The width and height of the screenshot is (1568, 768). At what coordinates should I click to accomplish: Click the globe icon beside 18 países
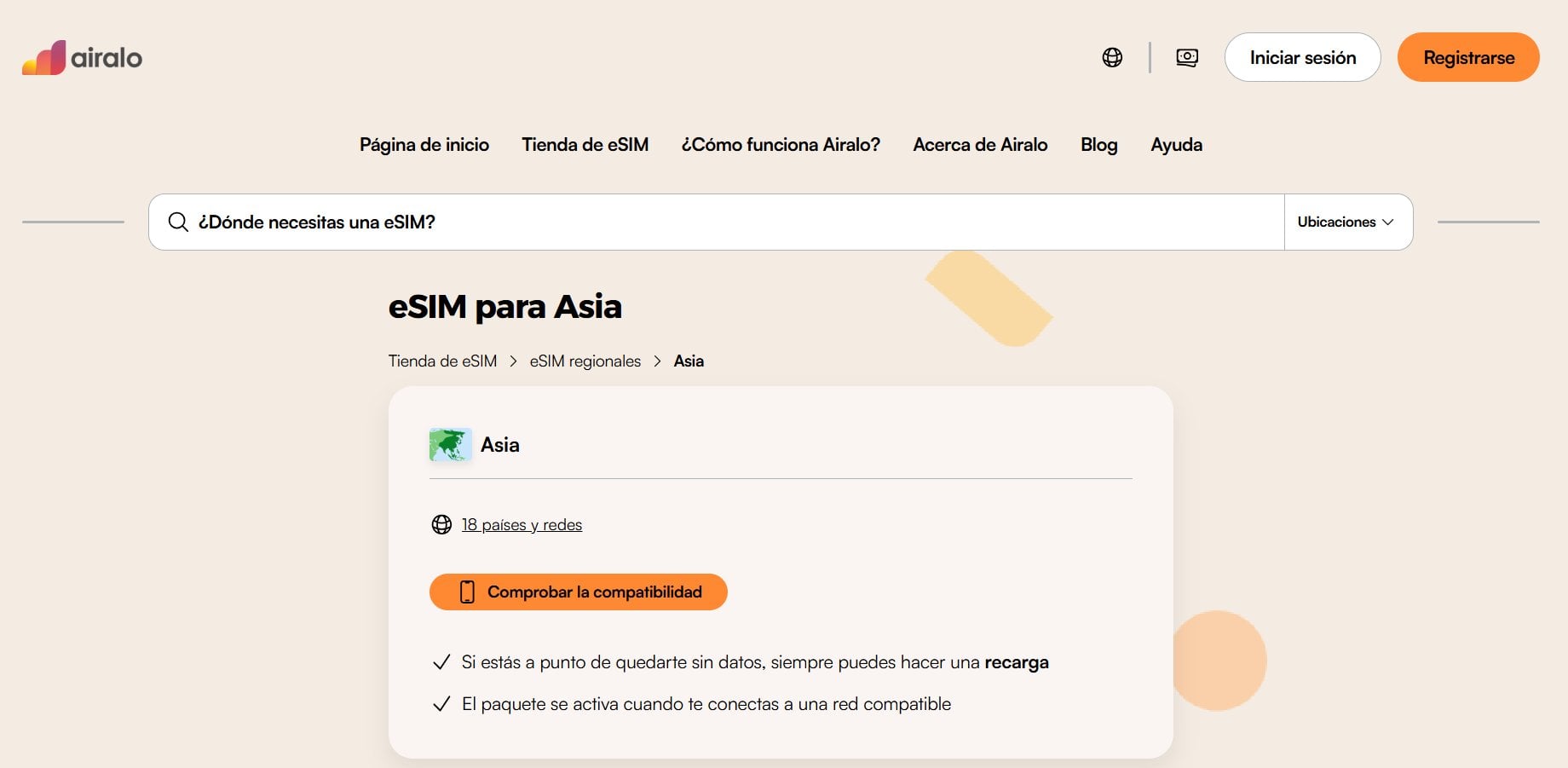(x=441, y=524)
